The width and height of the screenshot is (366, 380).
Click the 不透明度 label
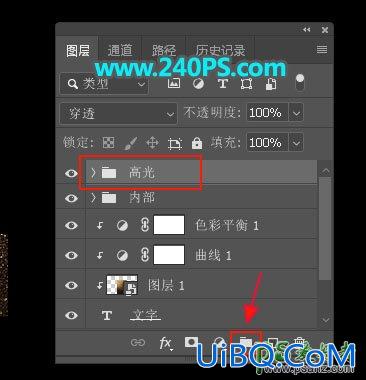[x=212, y=113]
